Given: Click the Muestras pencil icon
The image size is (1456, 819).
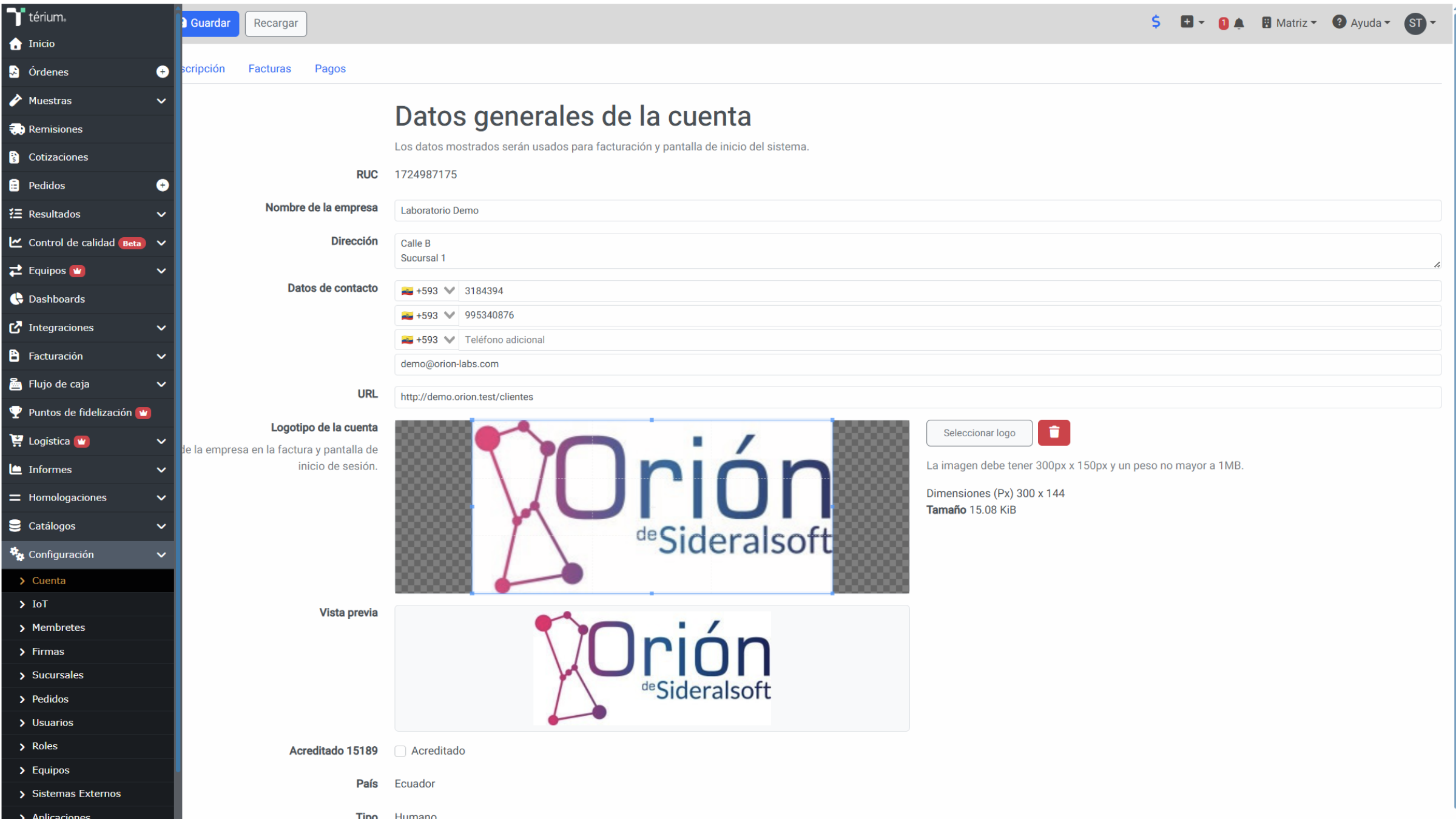Looking at the screenshot, I should point(16,101).
